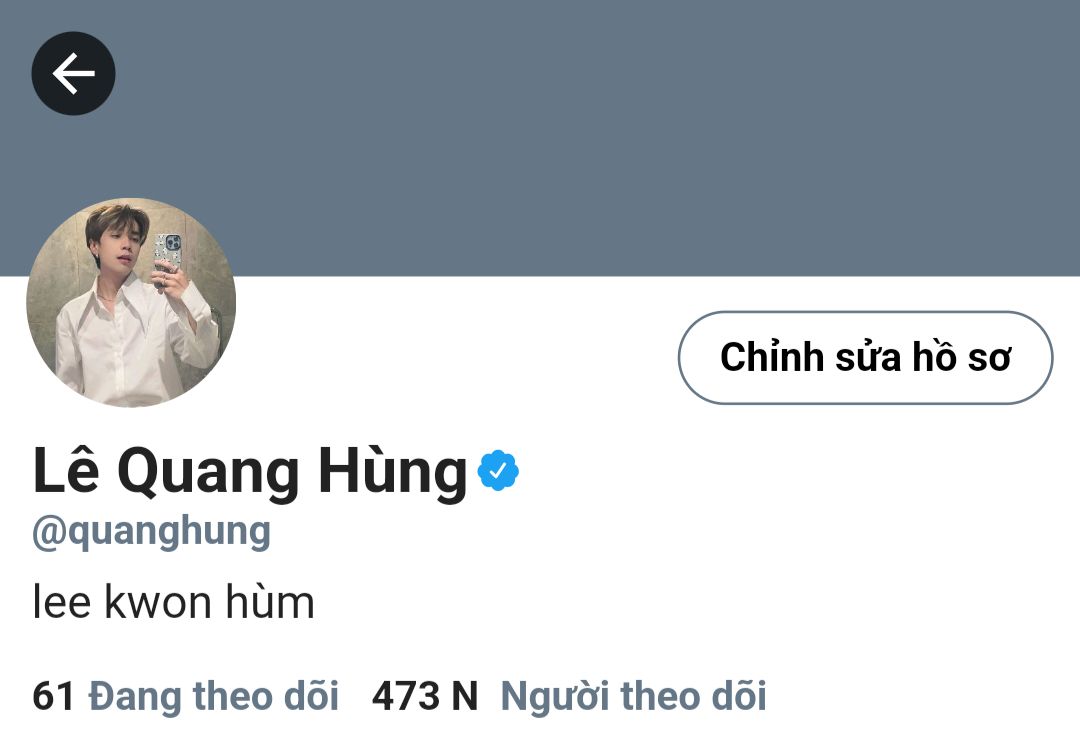
Task: Click the word kwon in bio
Action: (x=158, y=603)
